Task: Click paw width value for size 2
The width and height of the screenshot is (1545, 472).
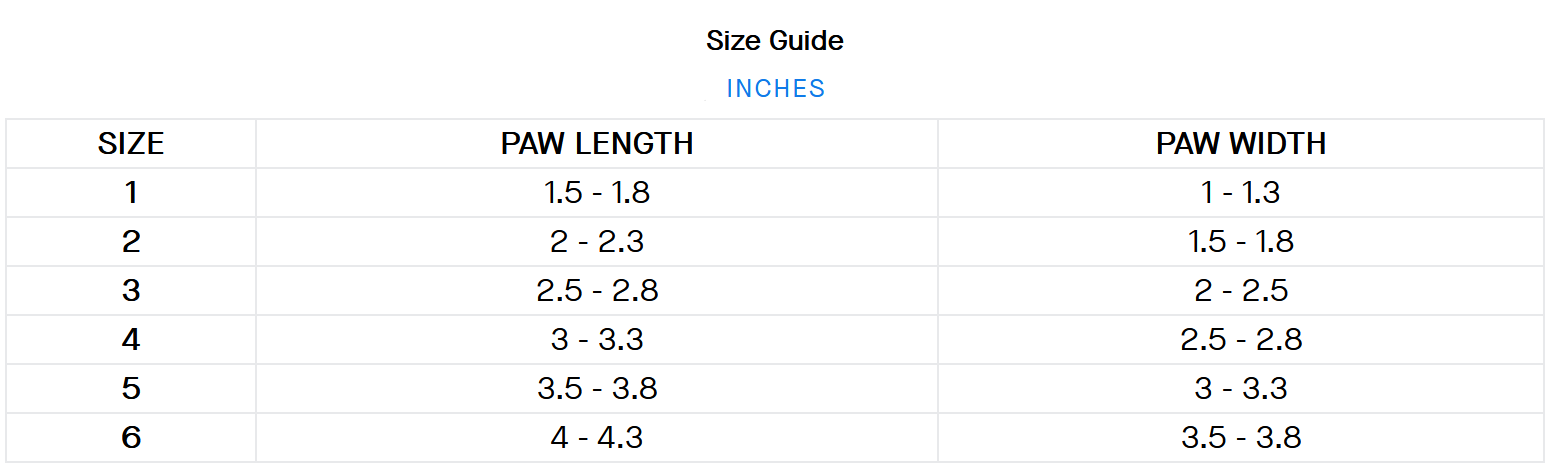Action: pyautogui.click(x=1241, y=241)
